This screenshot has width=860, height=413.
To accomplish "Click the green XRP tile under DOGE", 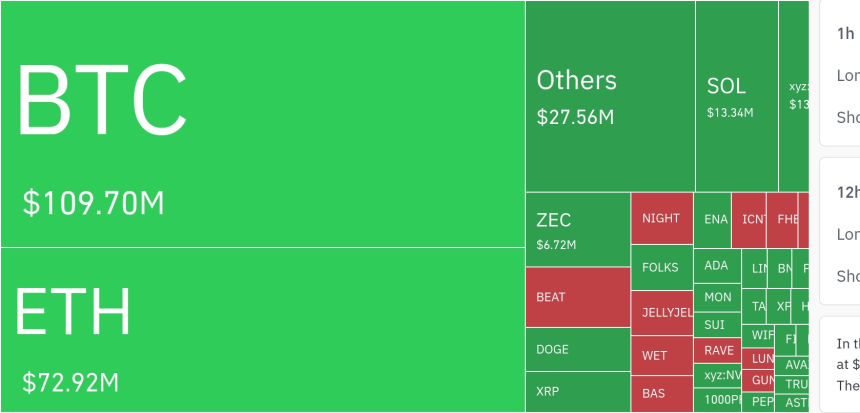I will (x=577, y=391).
